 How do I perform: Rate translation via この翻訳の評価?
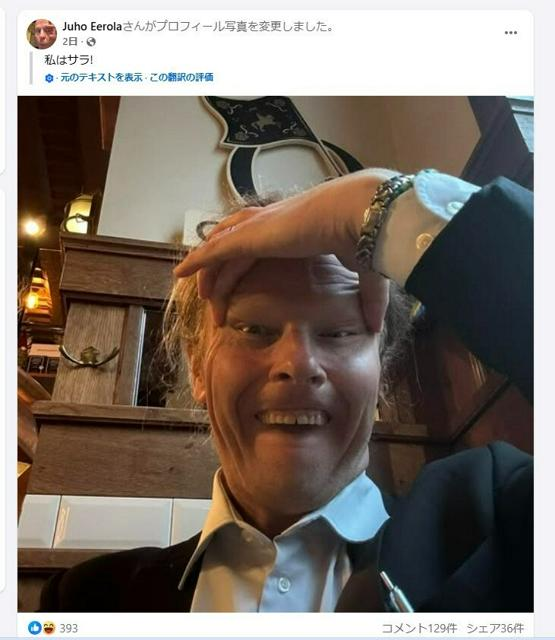[181, 78]
